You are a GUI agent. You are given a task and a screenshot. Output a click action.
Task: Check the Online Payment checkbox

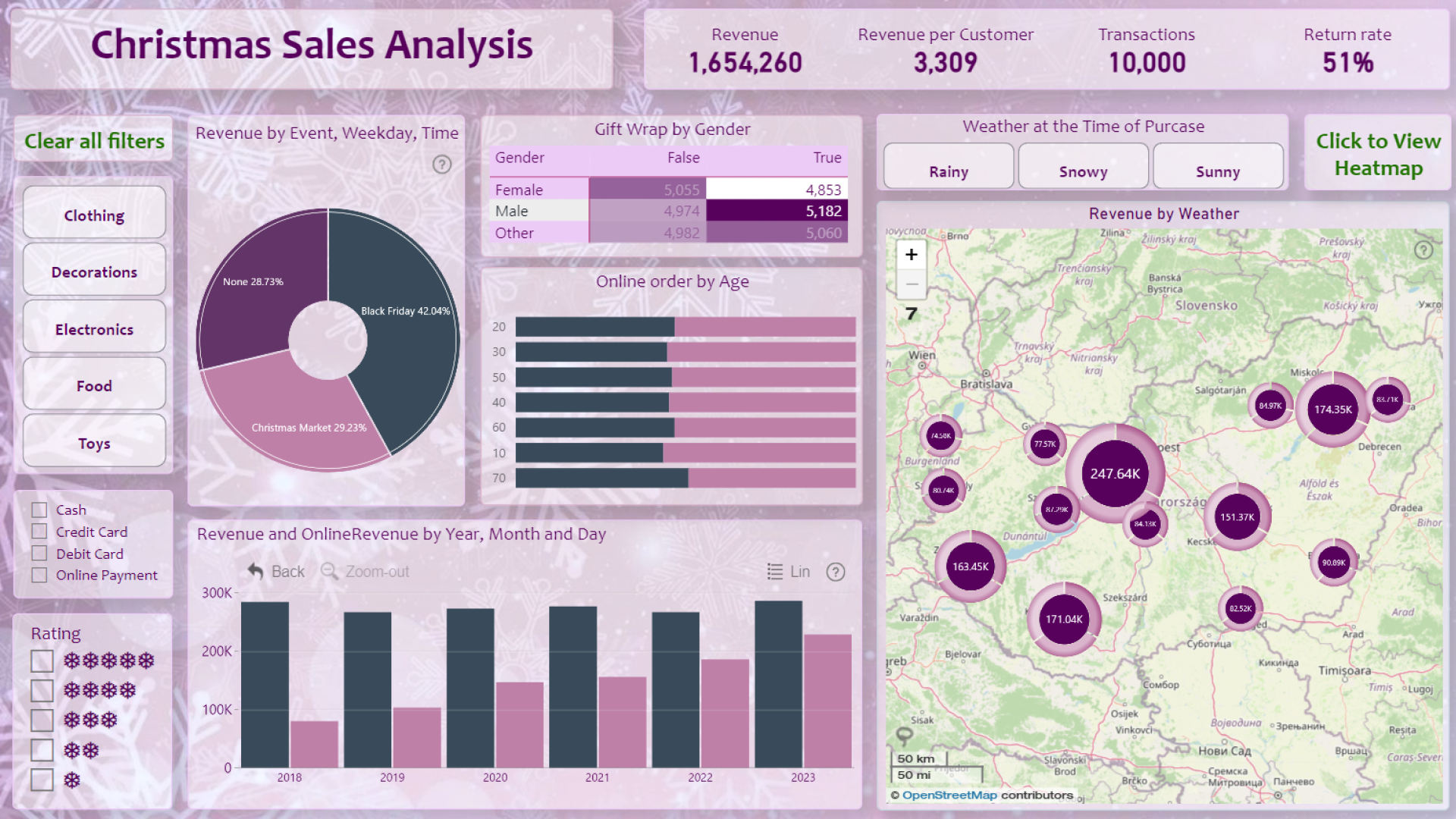pos(39,575)
